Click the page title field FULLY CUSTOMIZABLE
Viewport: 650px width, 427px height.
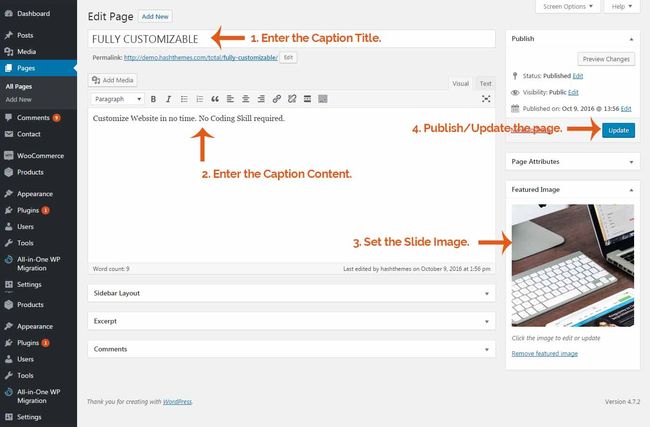[x=291, y=39]
